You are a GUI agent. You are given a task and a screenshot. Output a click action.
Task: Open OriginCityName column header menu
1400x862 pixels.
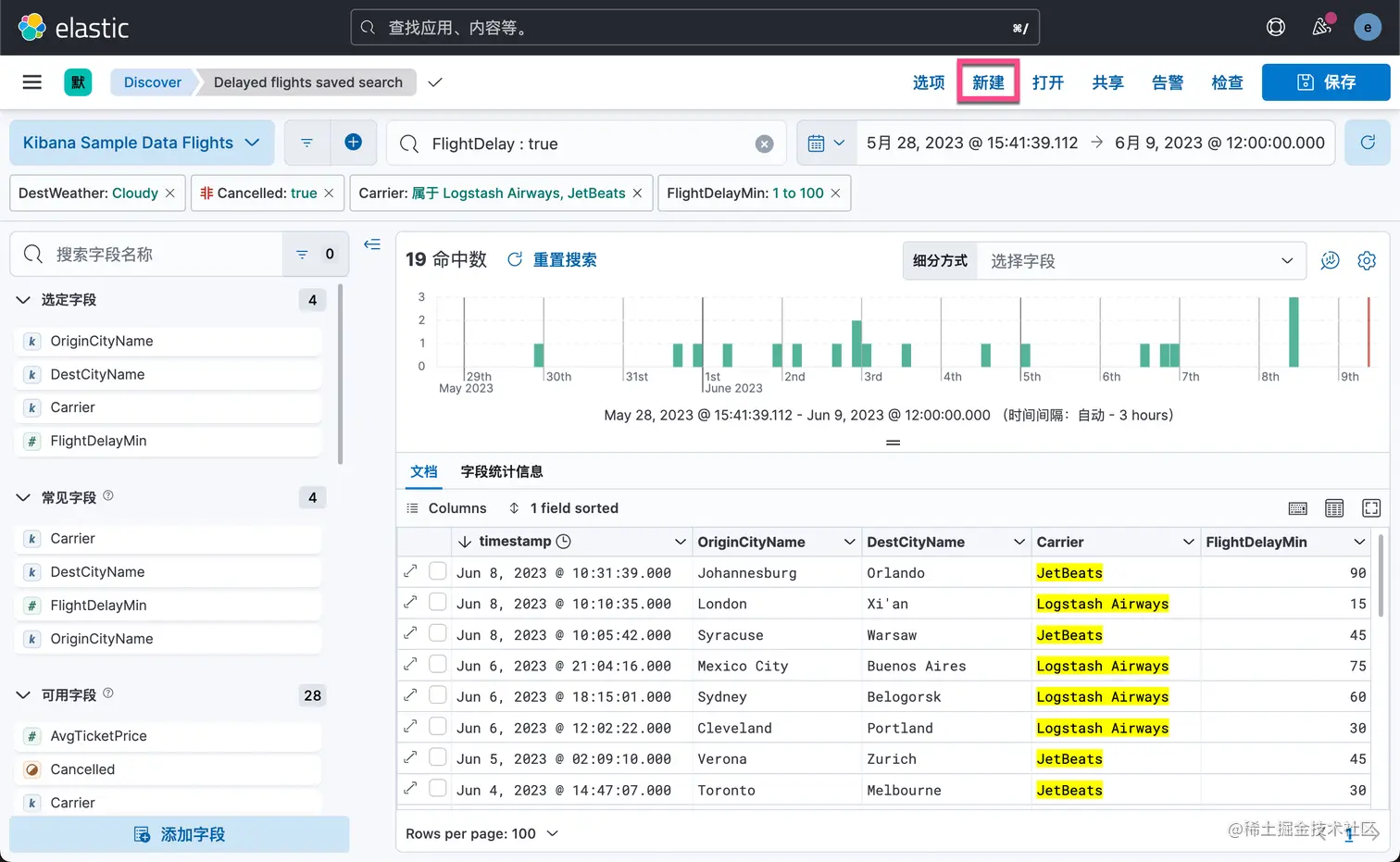tap(849, 542)
